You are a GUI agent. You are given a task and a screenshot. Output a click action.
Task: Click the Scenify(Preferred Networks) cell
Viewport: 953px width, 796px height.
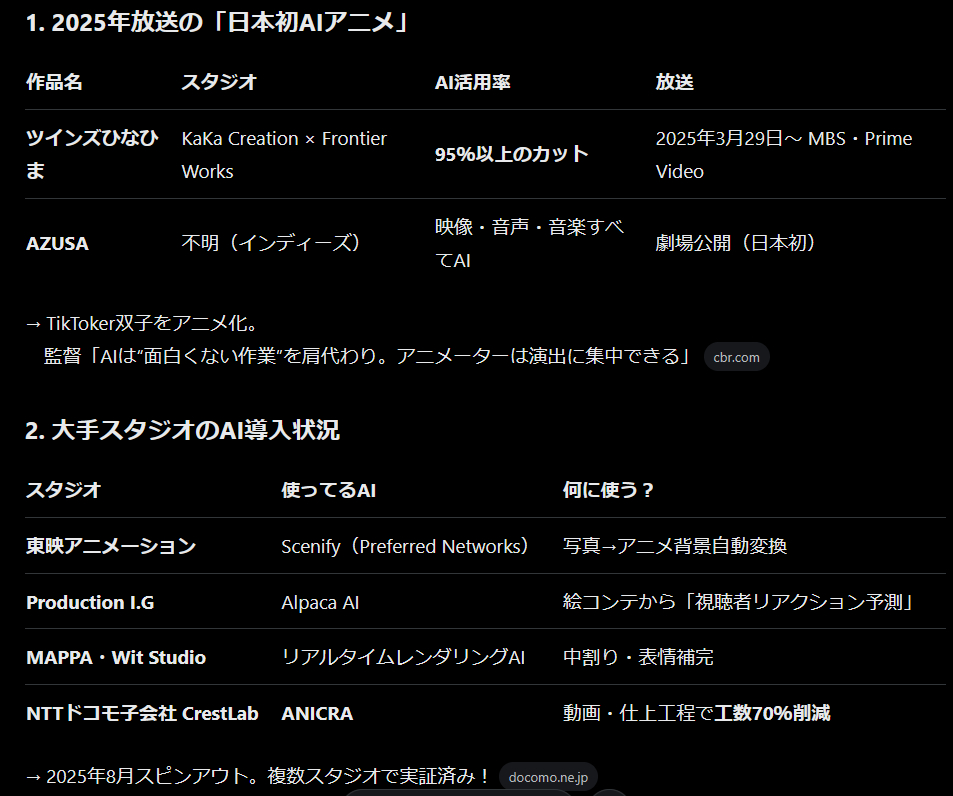[405, 546]
